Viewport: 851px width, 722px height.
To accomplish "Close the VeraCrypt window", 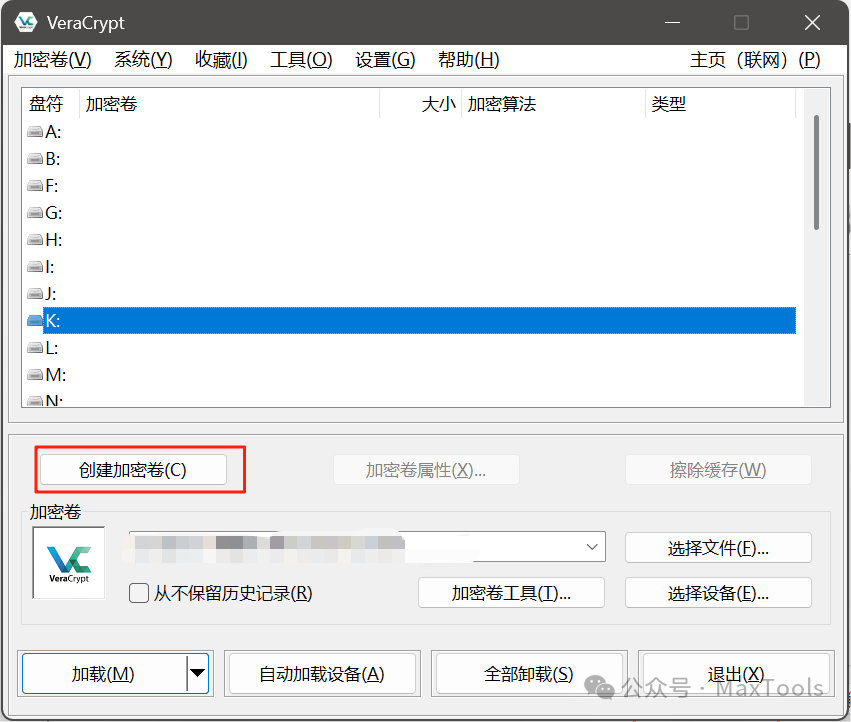I will point(812,23).
